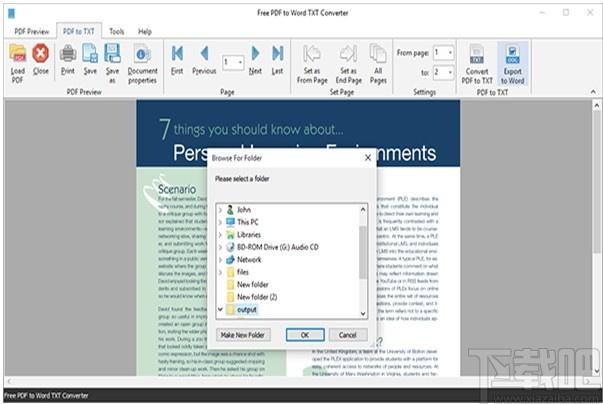Select the files folder
Image resolution: width=603 pixels, height=404 pixels.
238,272
